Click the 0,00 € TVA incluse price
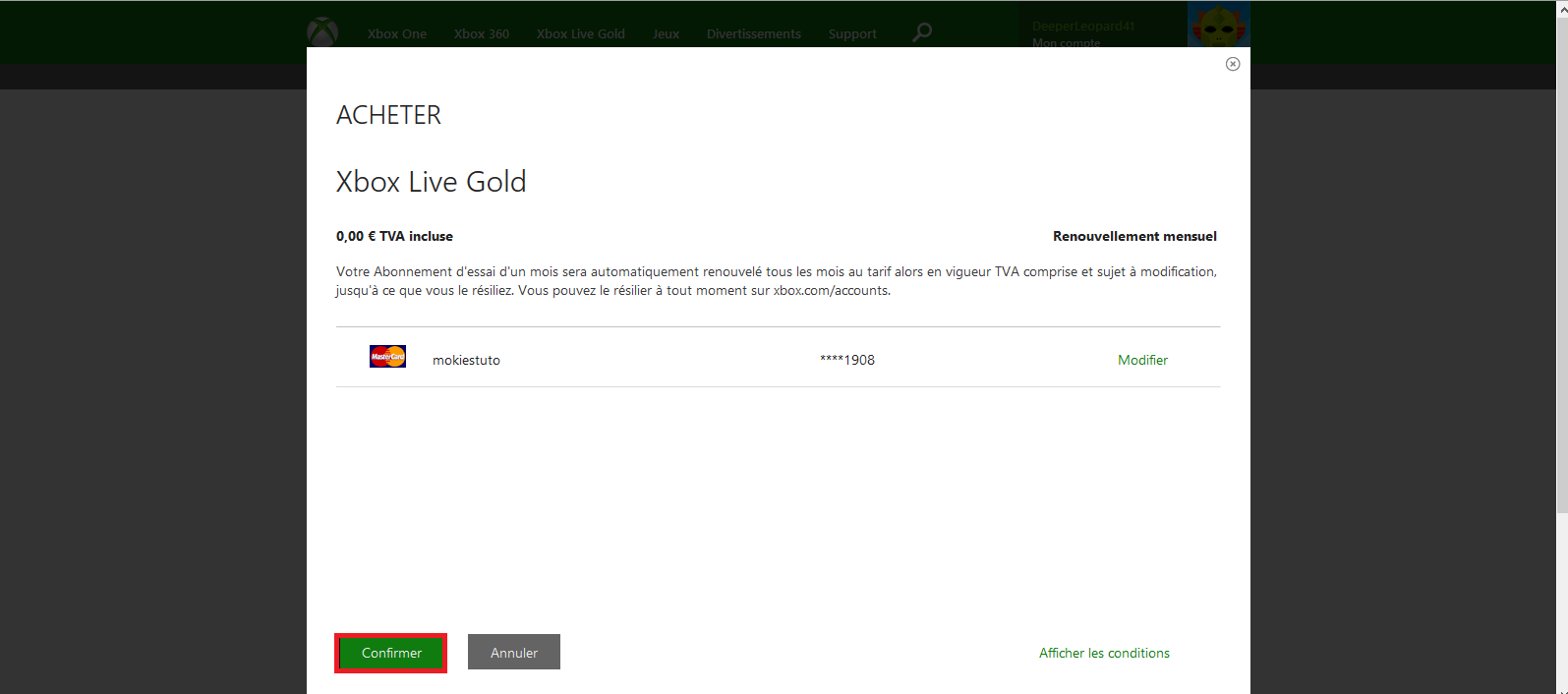1568x694 pixels. [394, 236]
